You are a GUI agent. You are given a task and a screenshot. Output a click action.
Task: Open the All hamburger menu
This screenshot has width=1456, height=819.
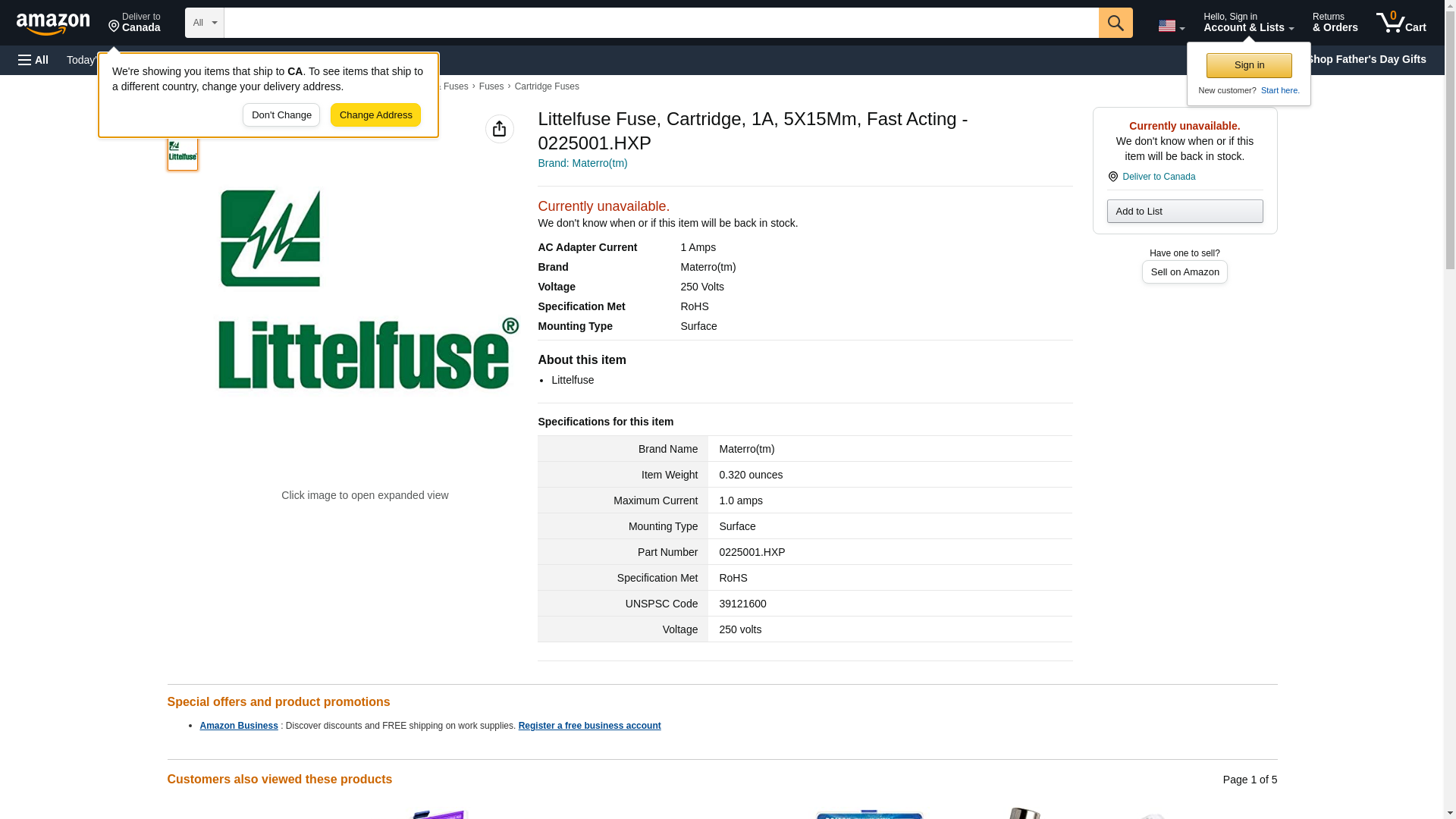33,60
